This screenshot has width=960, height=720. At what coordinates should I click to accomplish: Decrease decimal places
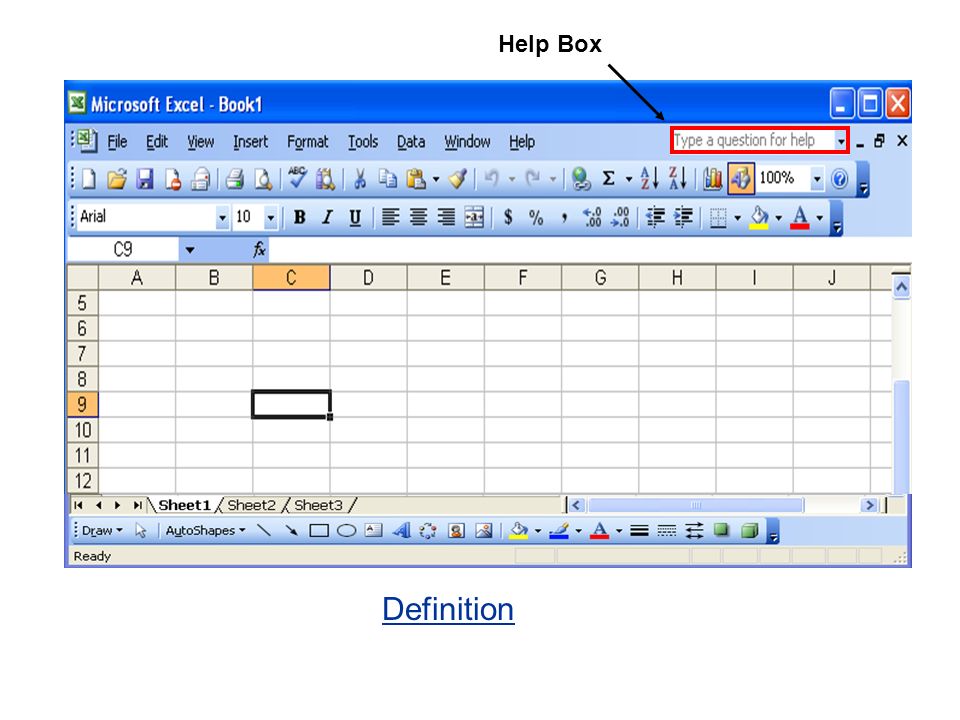[620, 217]
